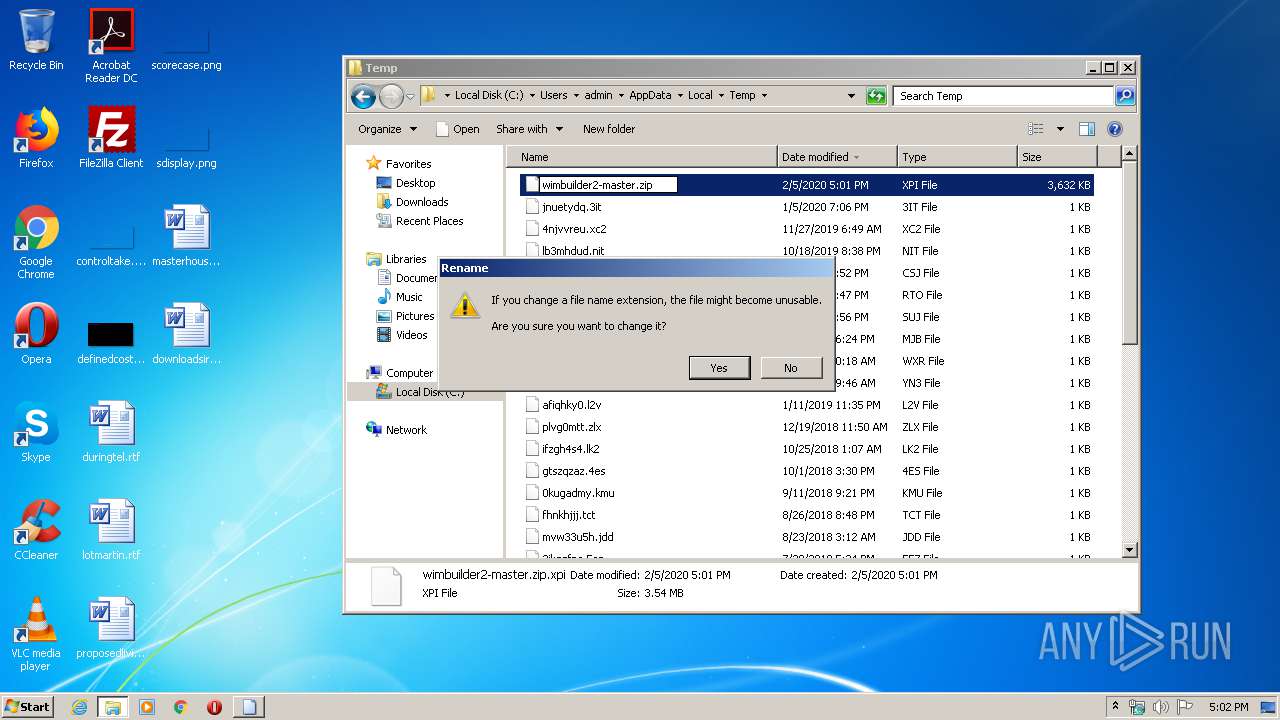The height and width of the screenshot is (720, 1280).
Task: Select Firefox desktop icon
Action: (36, 138)
